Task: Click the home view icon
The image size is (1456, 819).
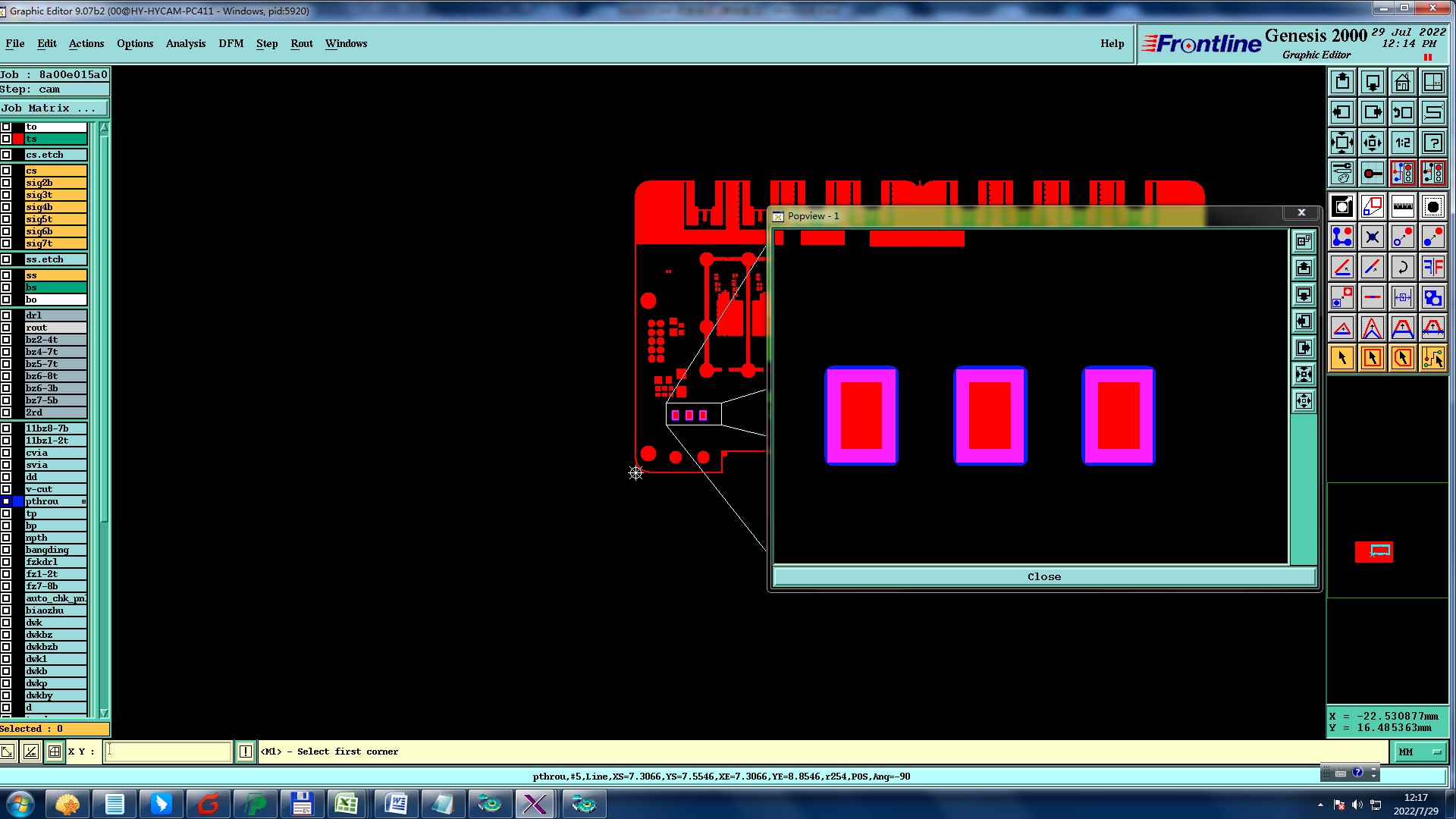Action: (x=1402, y=82)
